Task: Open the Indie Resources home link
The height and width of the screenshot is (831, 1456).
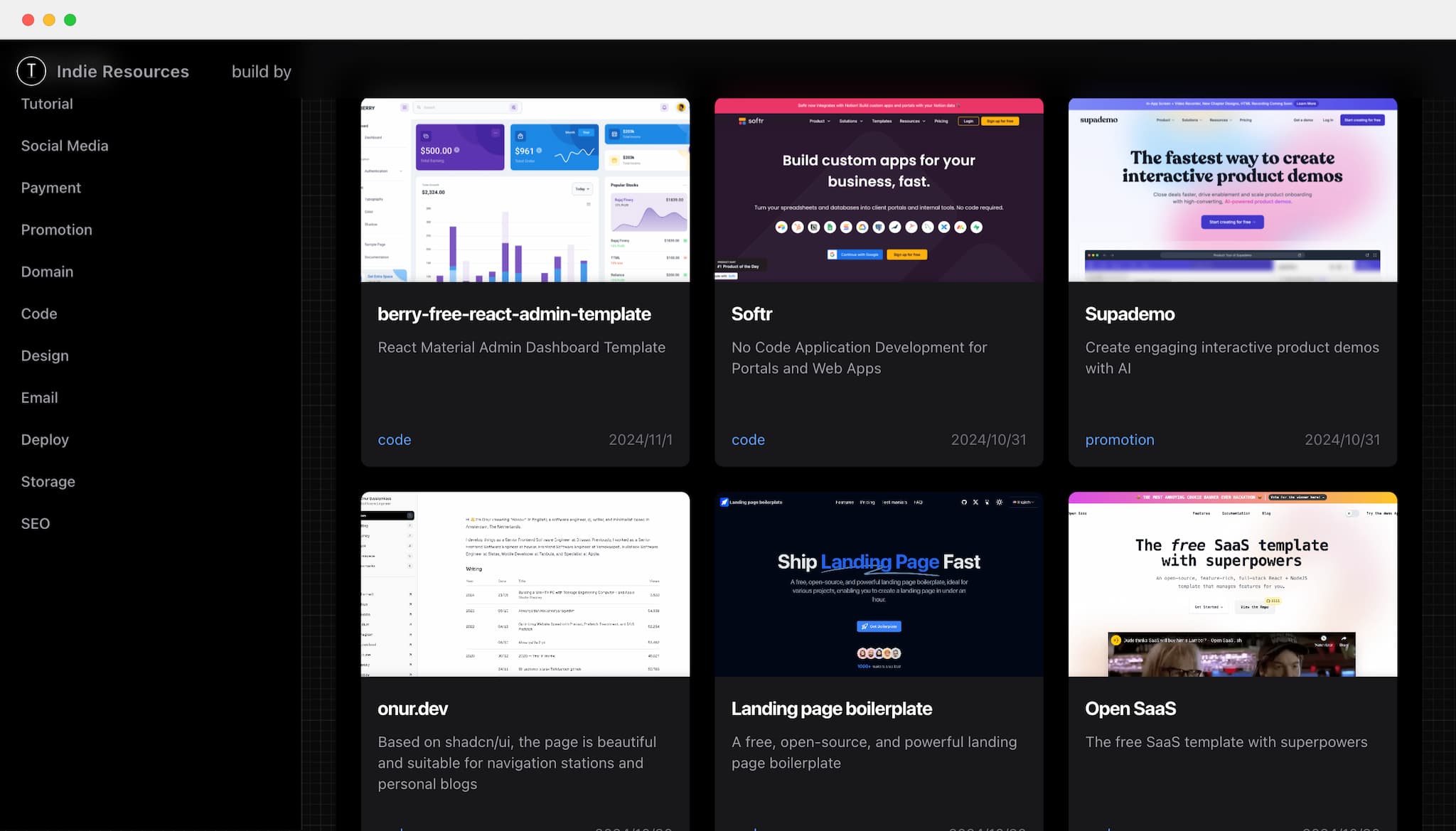Action: (x=122, y=71)
